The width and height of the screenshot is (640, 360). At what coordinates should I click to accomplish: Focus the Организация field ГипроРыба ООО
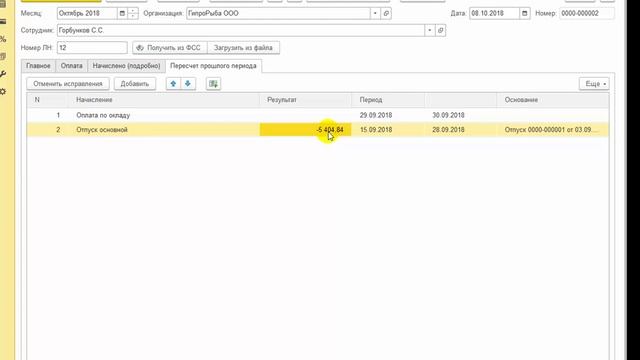coord(278,13)
